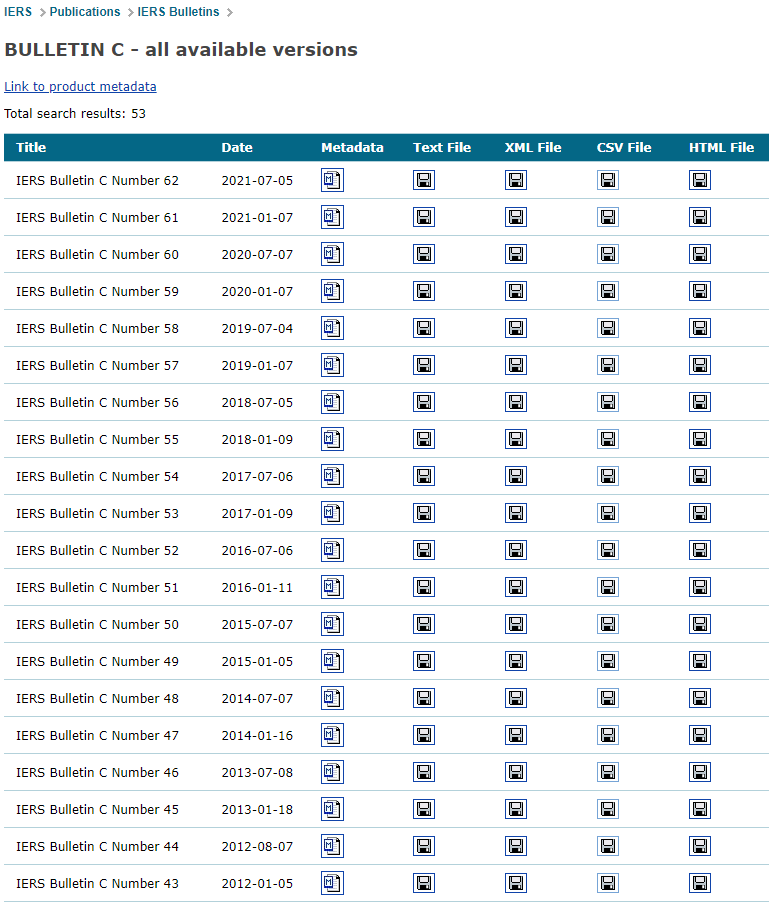Download HTML file of Bulletin C Number 59

[x=700, y=291]
